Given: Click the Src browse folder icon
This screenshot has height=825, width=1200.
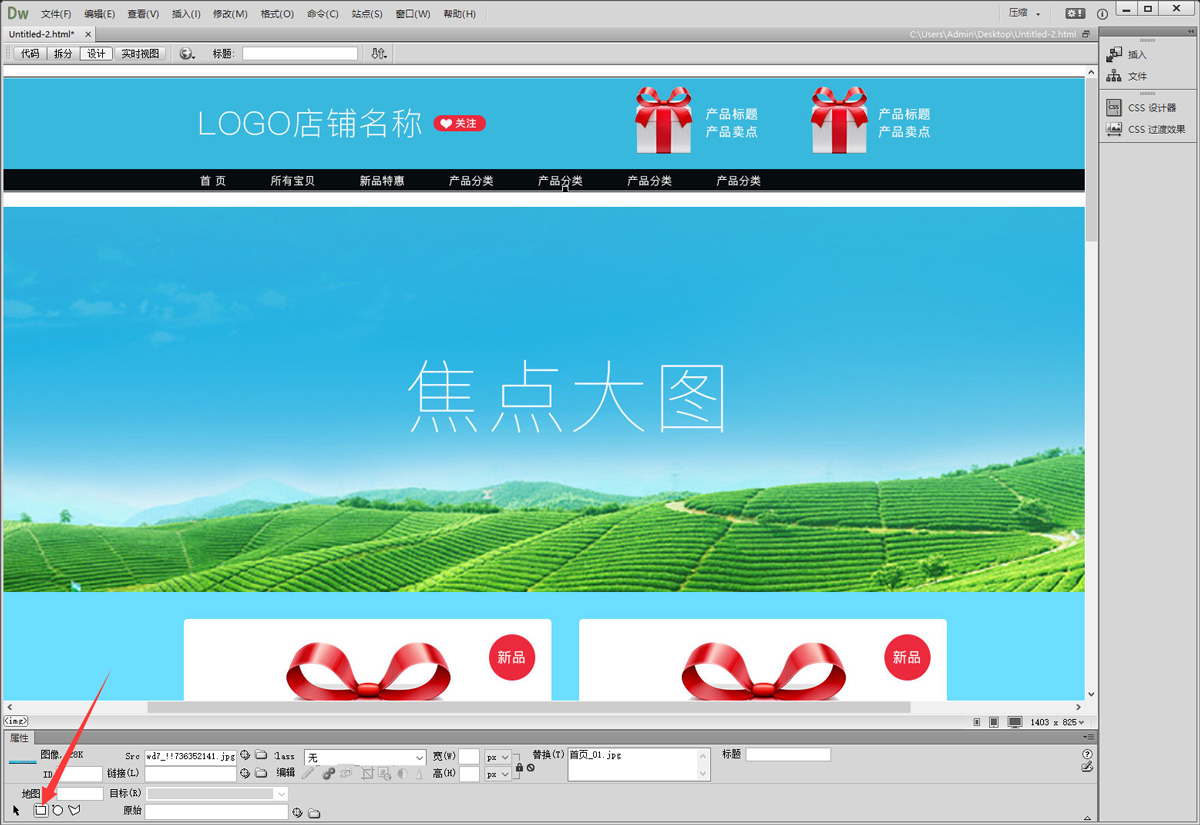Looking at the screenshot, I should [x=261, y=756].
